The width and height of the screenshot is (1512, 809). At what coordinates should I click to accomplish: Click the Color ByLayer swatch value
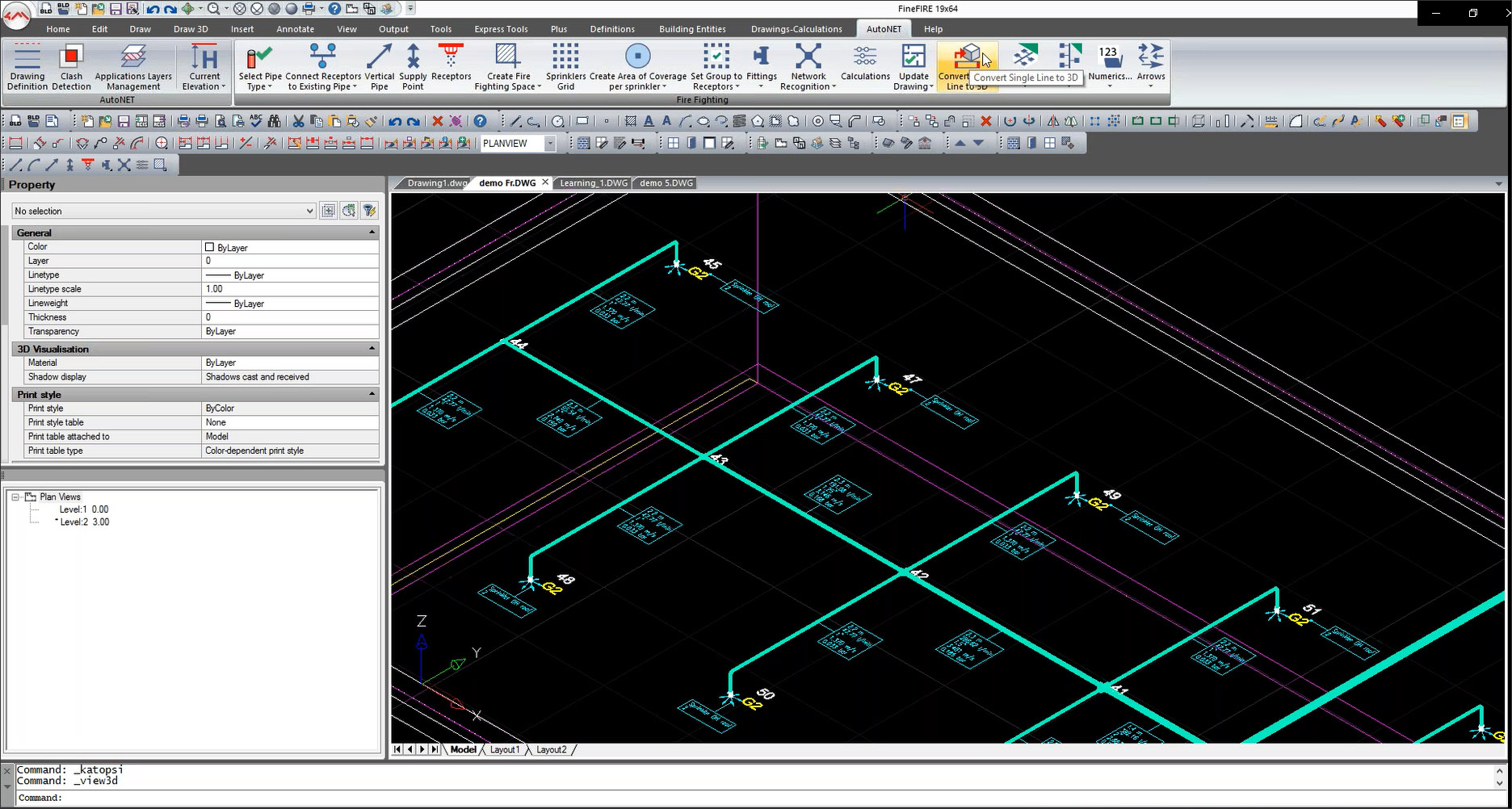290,247
